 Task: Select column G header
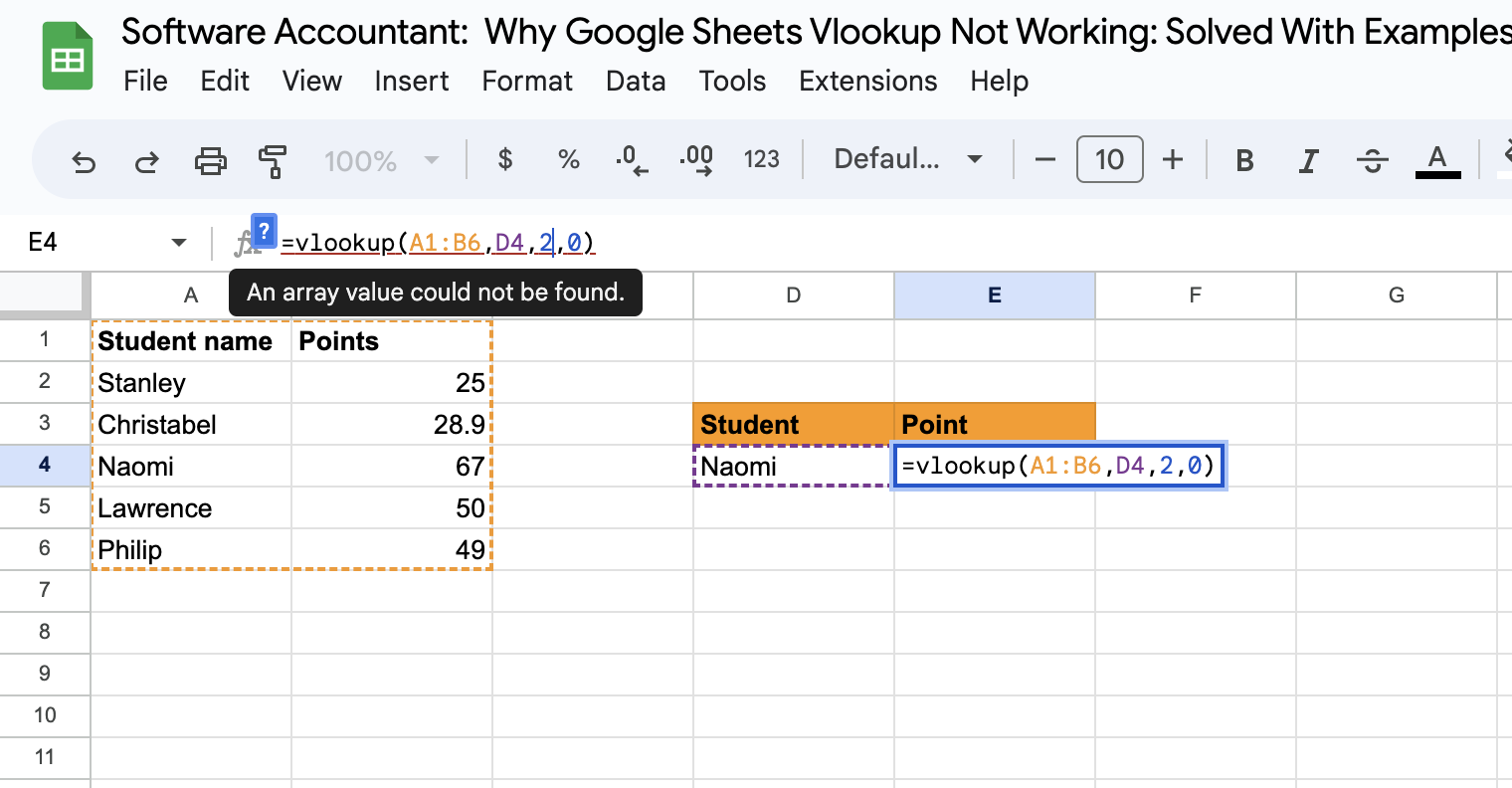[1397, 295]
